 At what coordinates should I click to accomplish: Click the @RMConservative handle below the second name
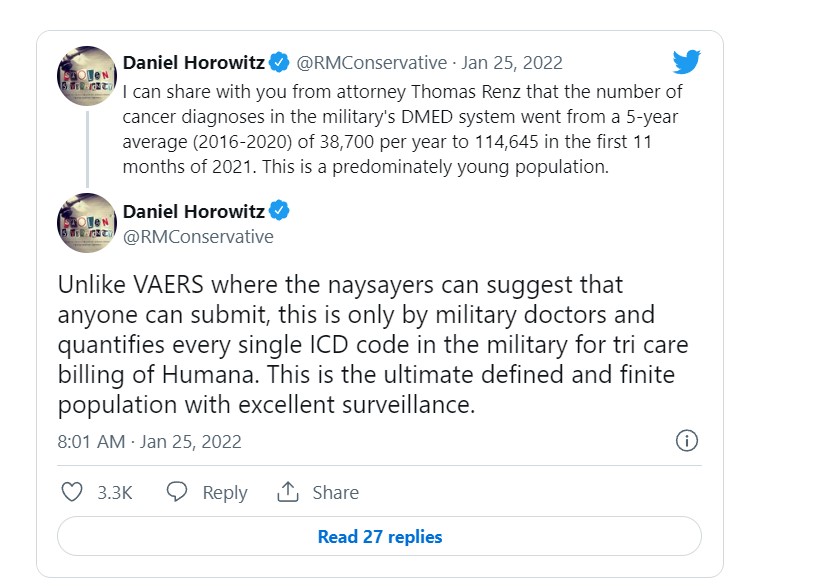(x=198, y=237)
